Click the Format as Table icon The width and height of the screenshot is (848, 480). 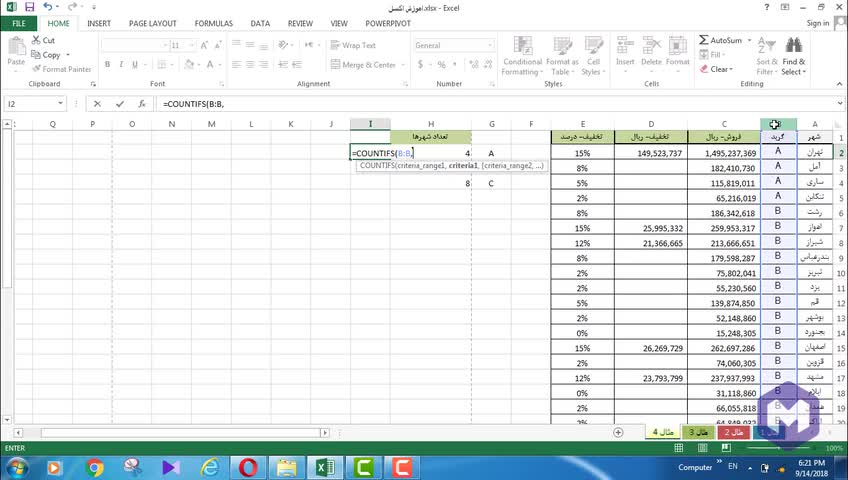coord(562,45)
